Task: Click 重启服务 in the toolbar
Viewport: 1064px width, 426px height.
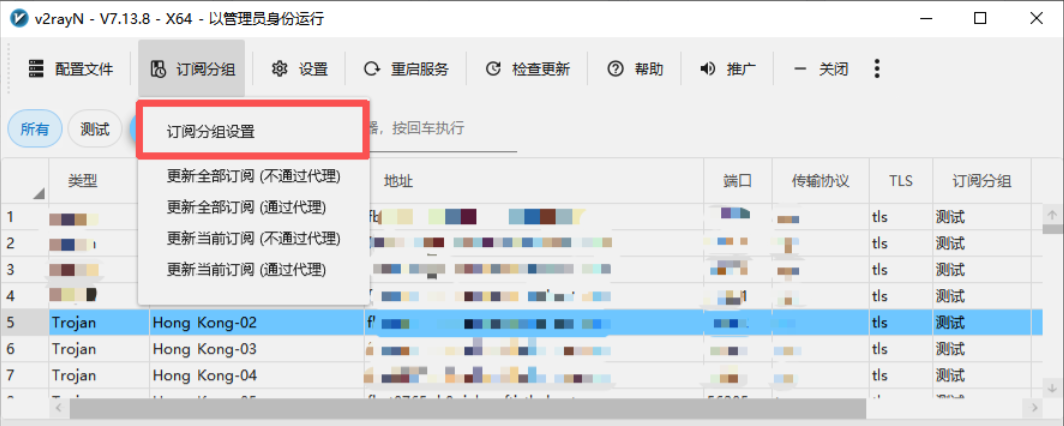Action: (x=406, y=69)
